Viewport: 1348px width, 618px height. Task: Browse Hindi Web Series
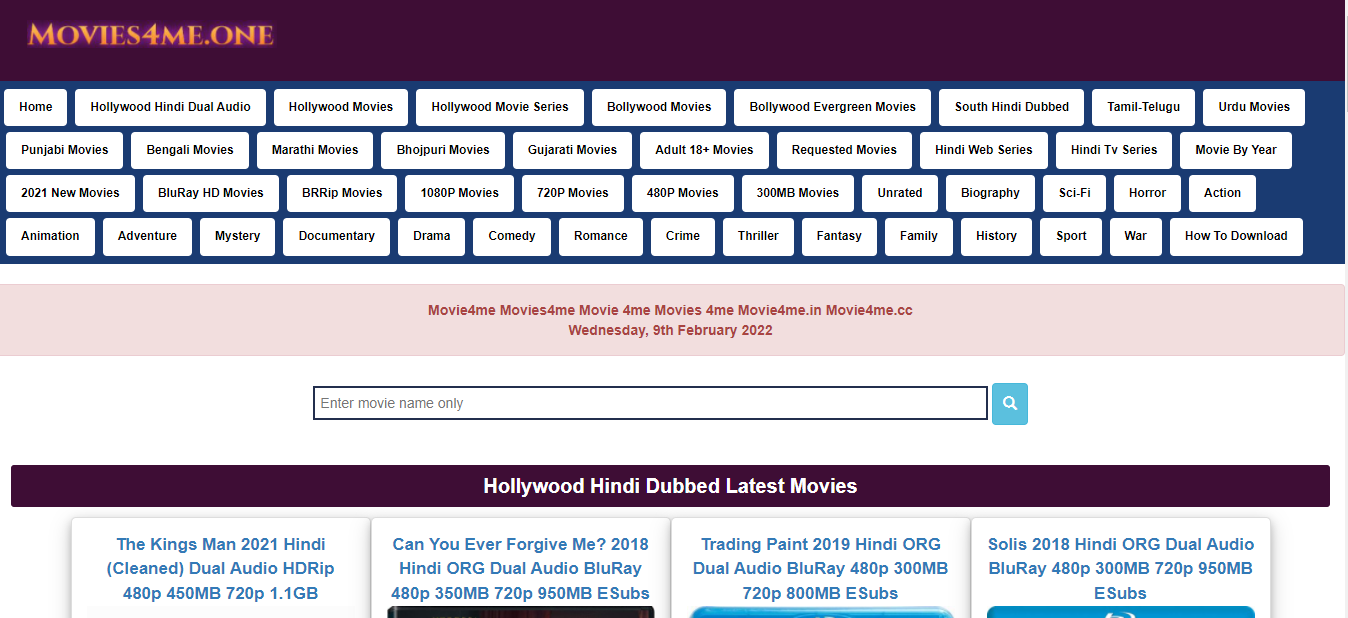(x=984, y=150)
